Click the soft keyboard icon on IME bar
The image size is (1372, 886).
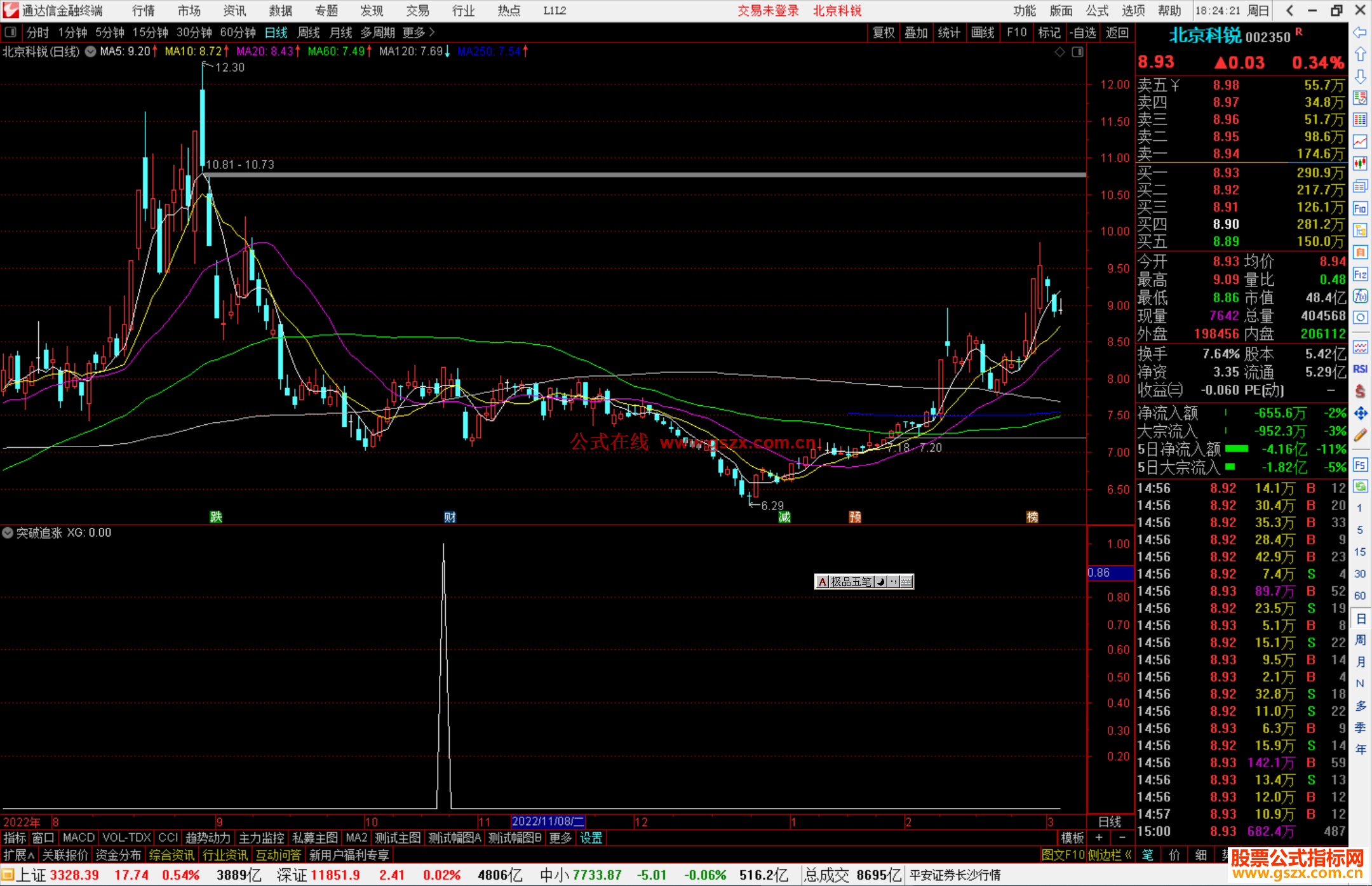907,582
